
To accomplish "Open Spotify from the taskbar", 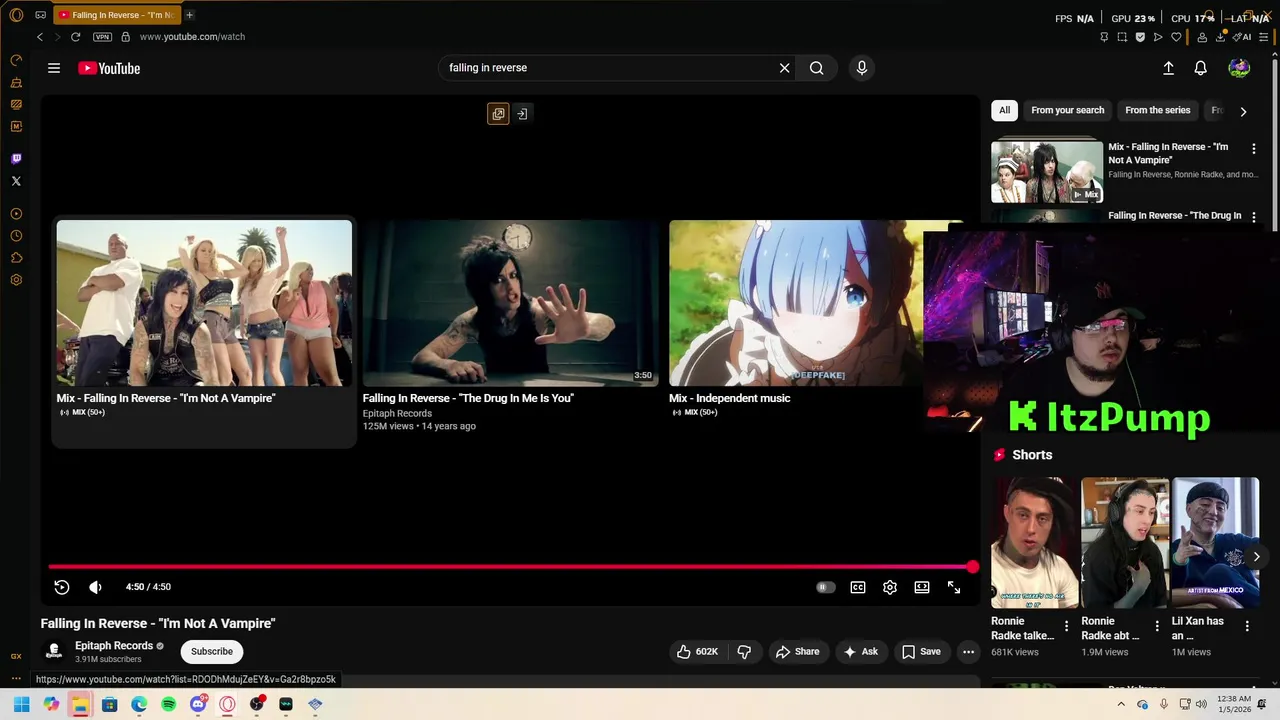I will click(x=168, y=704).
